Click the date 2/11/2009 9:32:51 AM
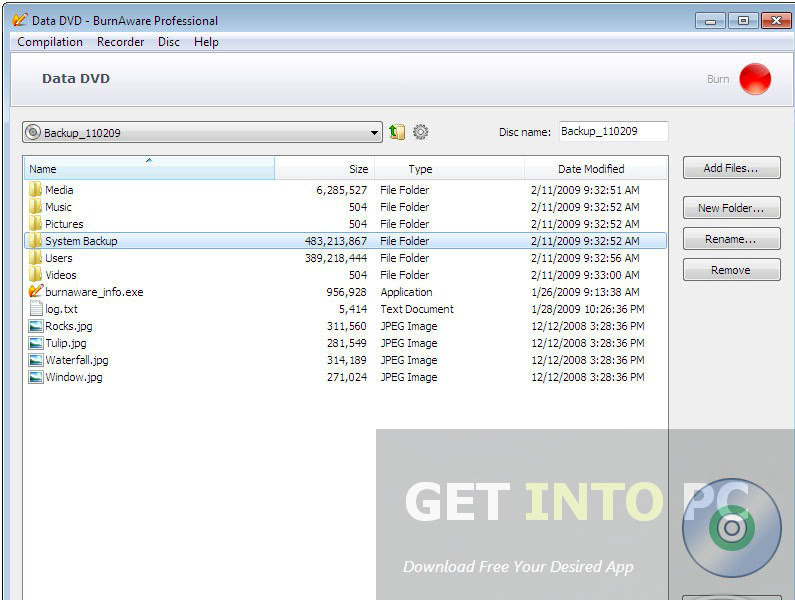795x600 pixels. tap(585, 190)
